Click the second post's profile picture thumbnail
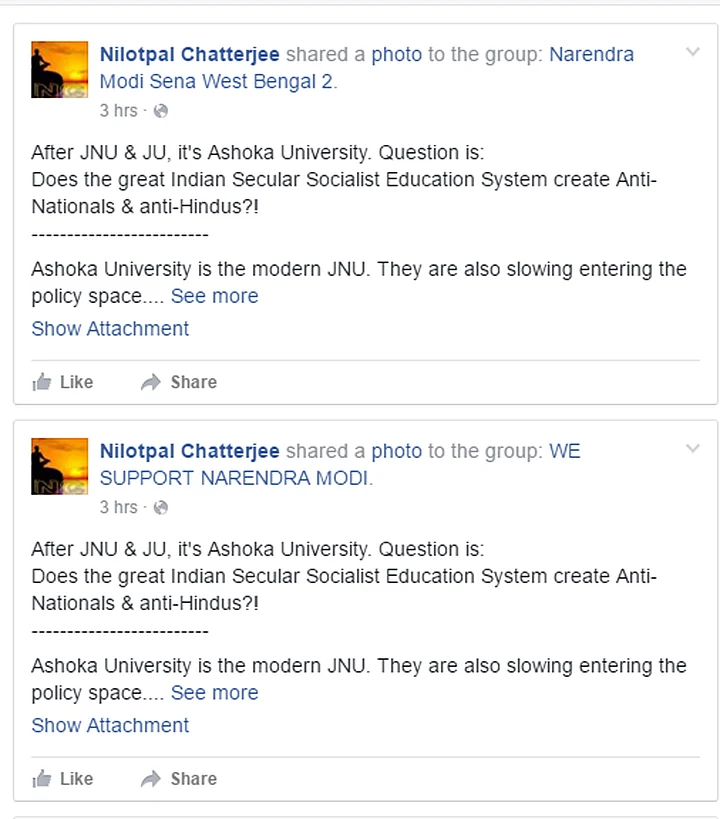The image size is (720, 819). point(61,467)
